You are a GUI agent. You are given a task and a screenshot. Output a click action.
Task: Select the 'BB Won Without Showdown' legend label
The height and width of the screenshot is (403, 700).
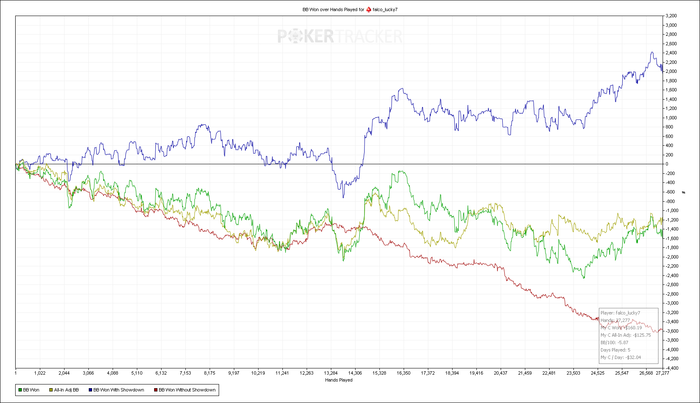coord(188,390)
